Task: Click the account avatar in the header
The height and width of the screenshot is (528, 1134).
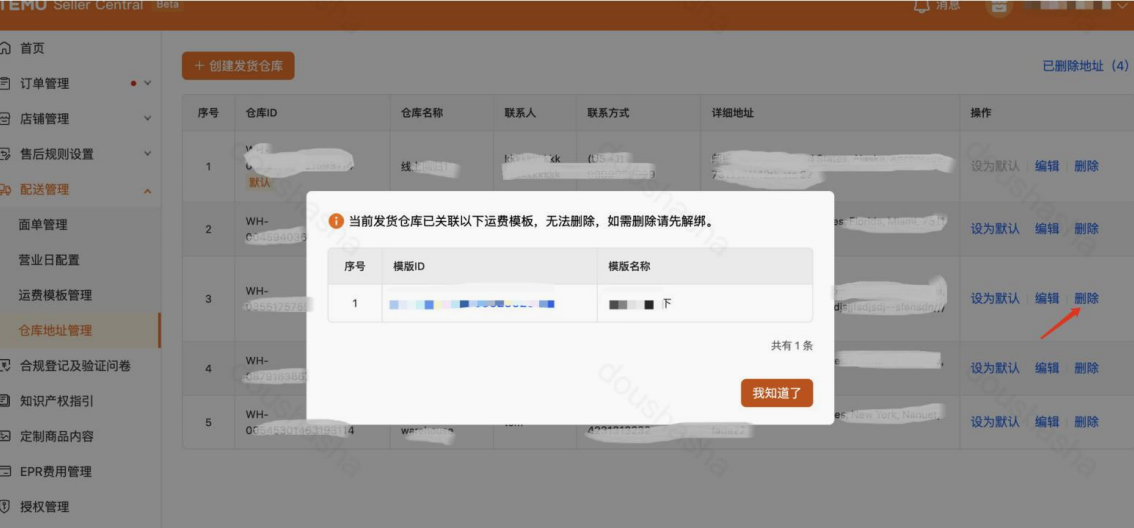Action: tap(999, 7)
